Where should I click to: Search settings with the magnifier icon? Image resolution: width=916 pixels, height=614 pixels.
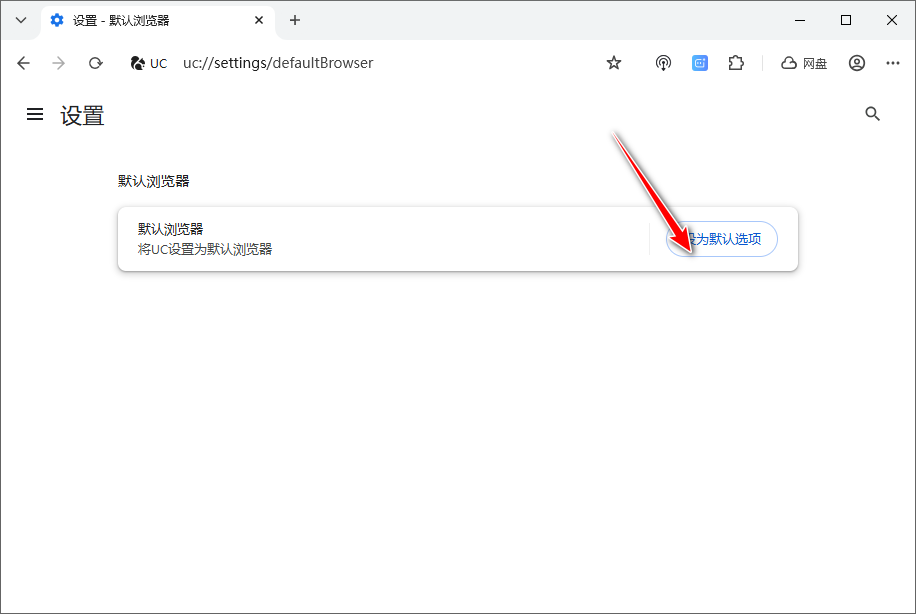[872, 114]
